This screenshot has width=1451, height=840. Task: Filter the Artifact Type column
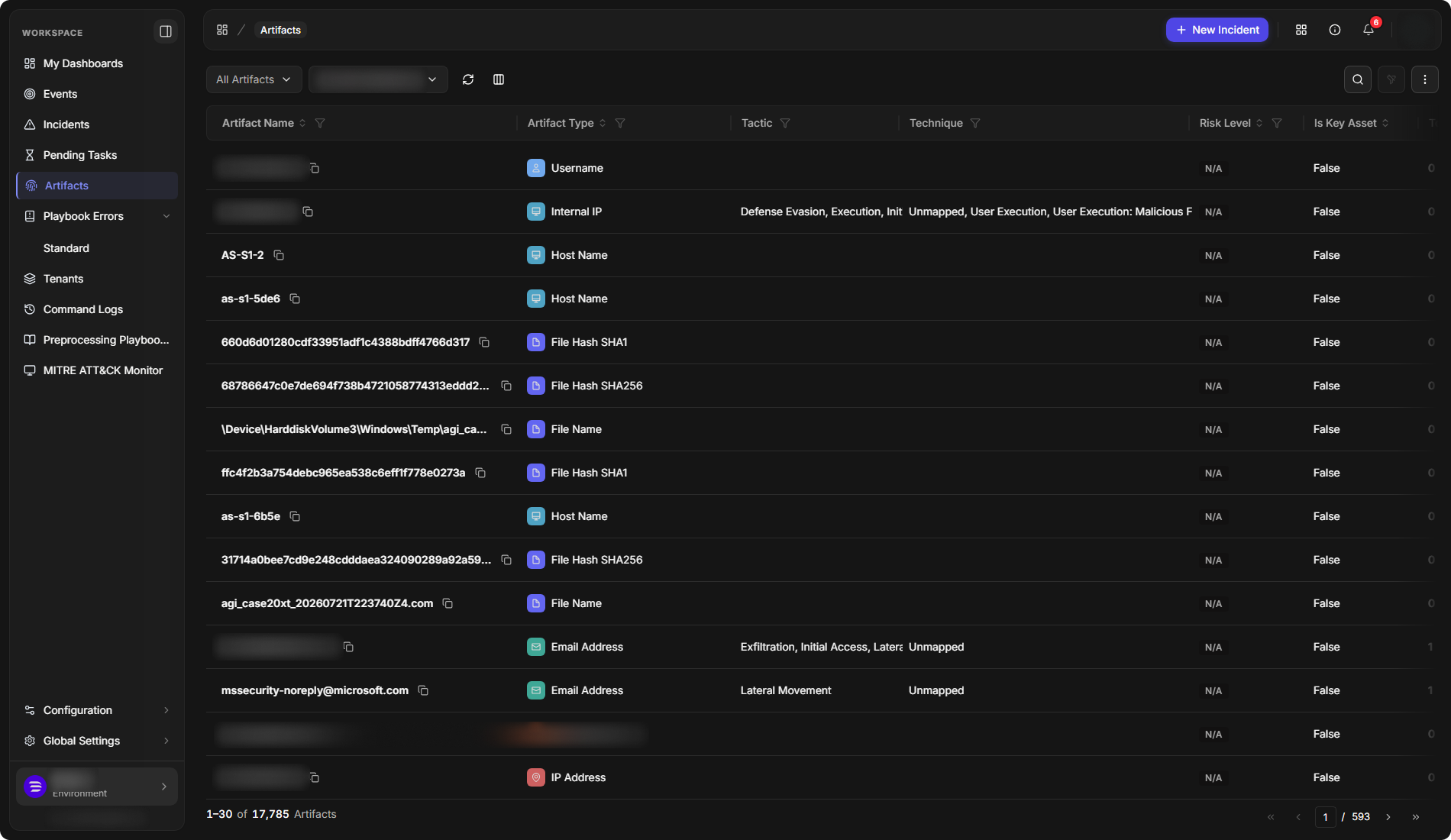(x=620, y=123)
